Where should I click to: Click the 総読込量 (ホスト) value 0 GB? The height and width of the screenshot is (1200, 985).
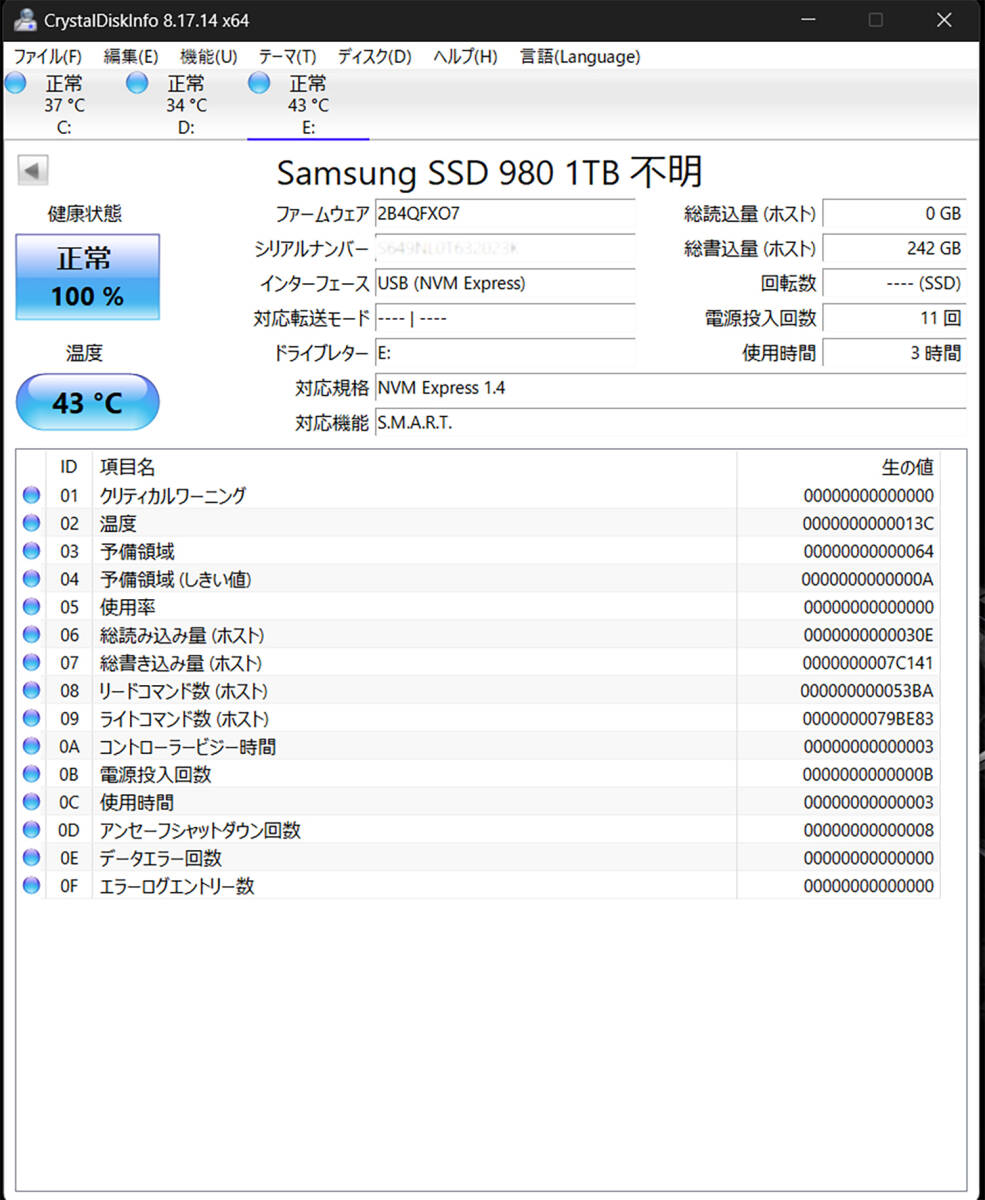point(894,213)
